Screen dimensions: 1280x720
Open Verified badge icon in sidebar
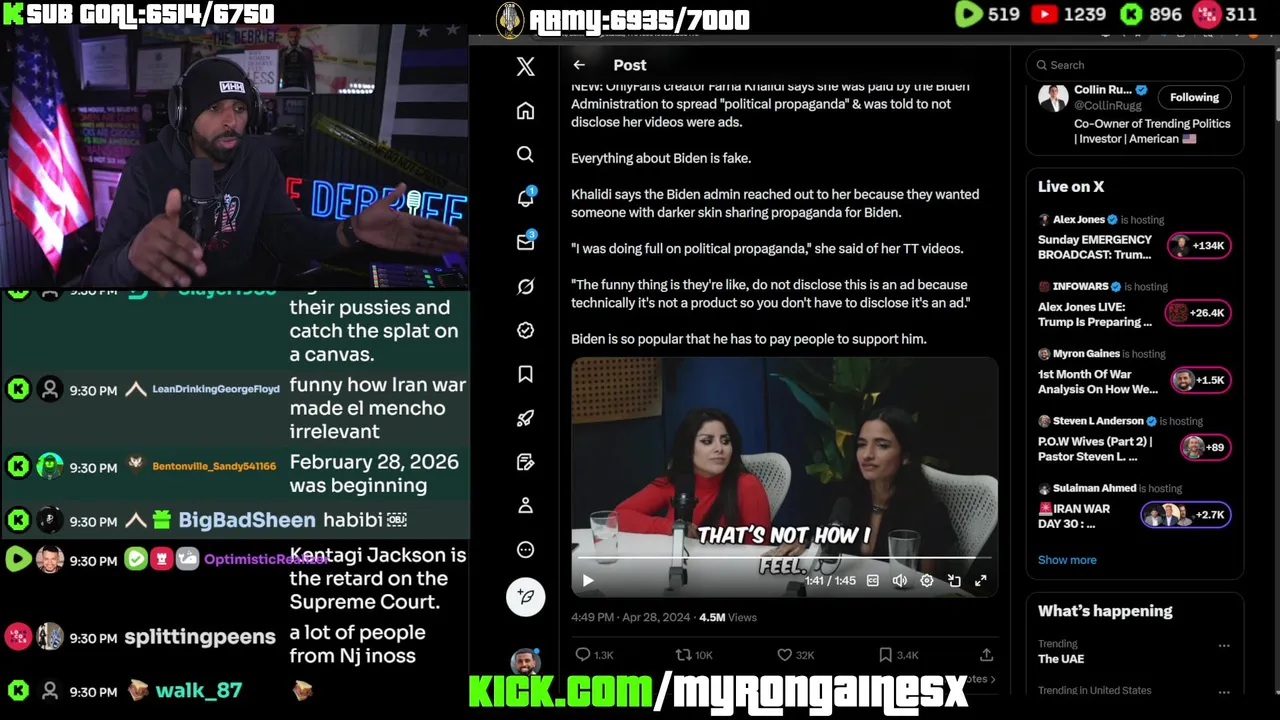point(525,330)
